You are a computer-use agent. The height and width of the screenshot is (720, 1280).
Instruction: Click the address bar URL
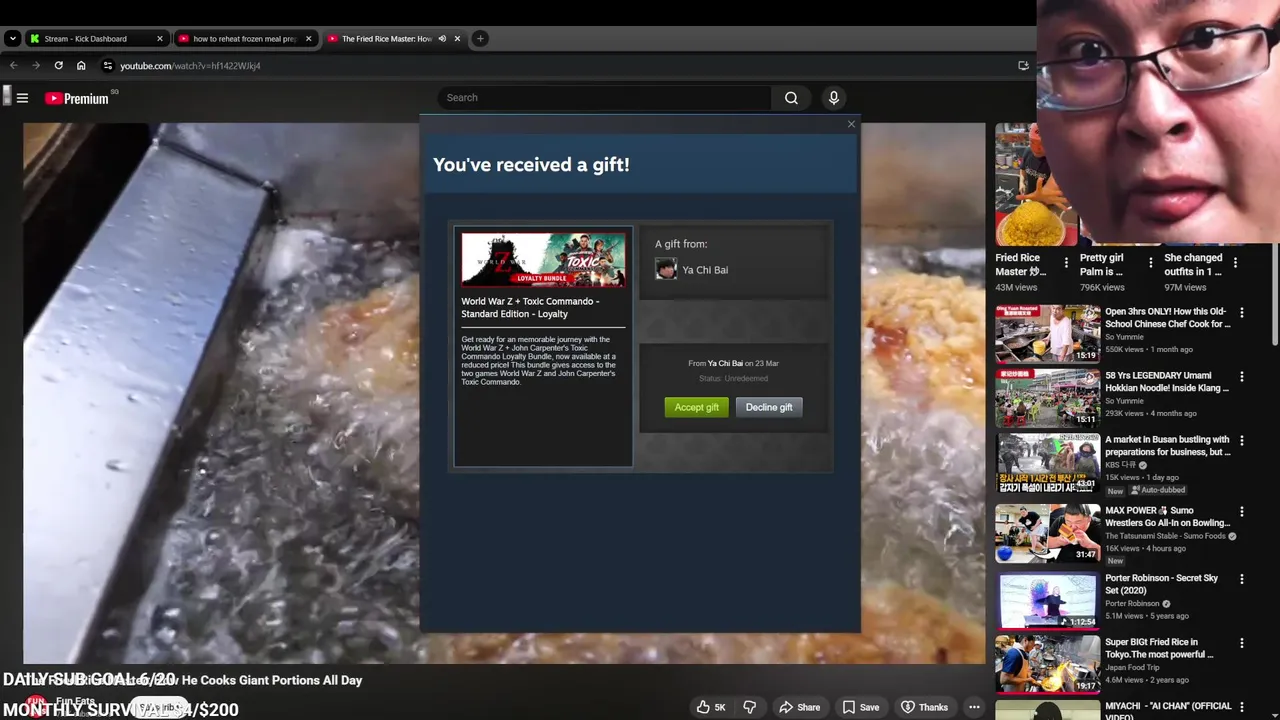pos(190,66)
